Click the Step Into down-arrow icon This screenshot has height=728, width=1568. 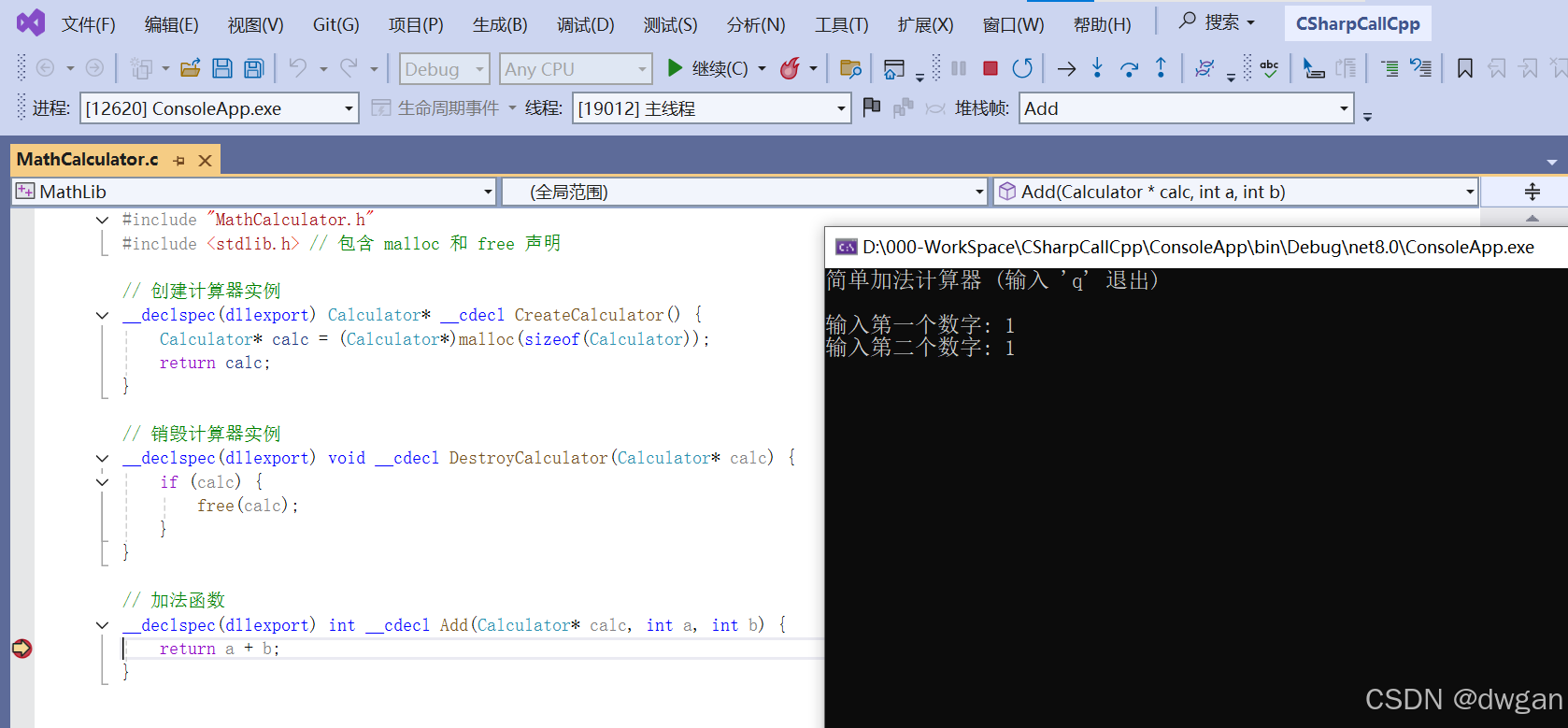pyautogui.click(x=1097, y=68)
